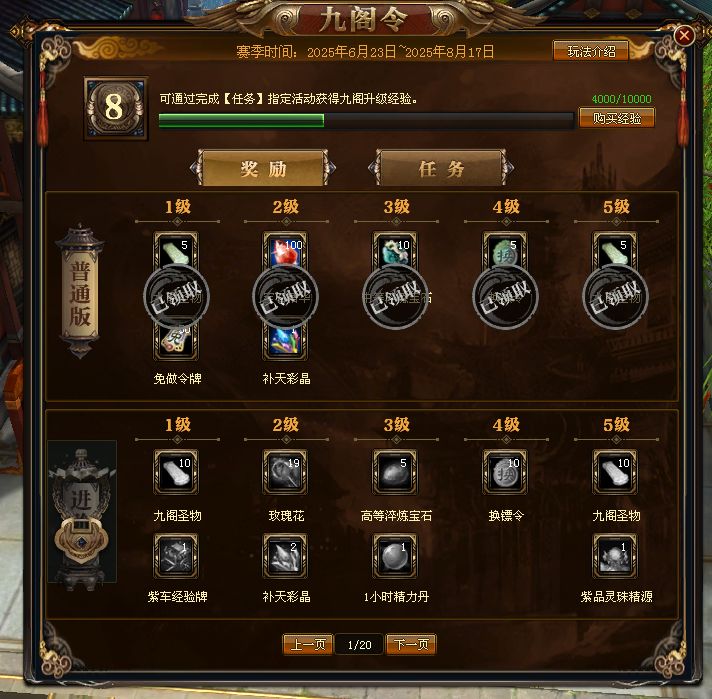Click the 购买经验 button
Screen dimensions: 712x699
[x=617, y=118]
